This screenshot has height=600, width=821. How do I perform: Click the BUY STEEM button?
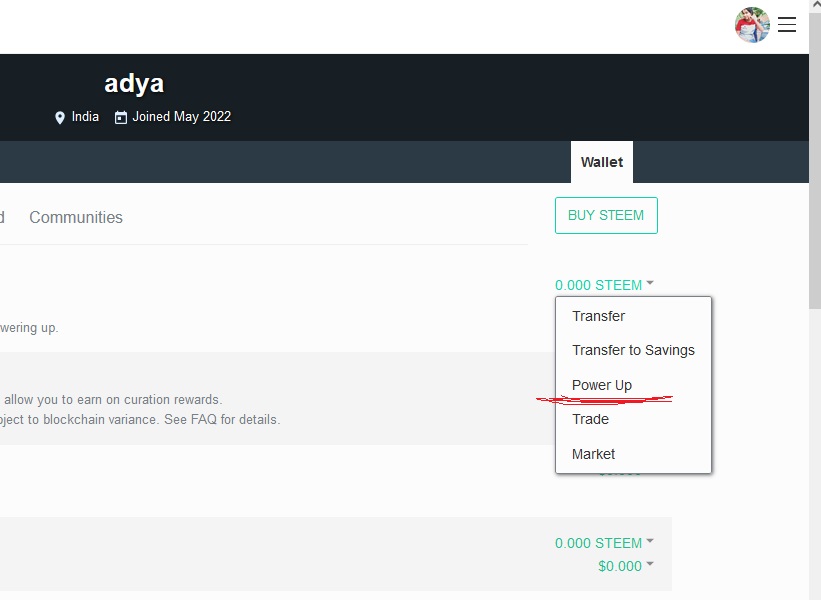606,215
